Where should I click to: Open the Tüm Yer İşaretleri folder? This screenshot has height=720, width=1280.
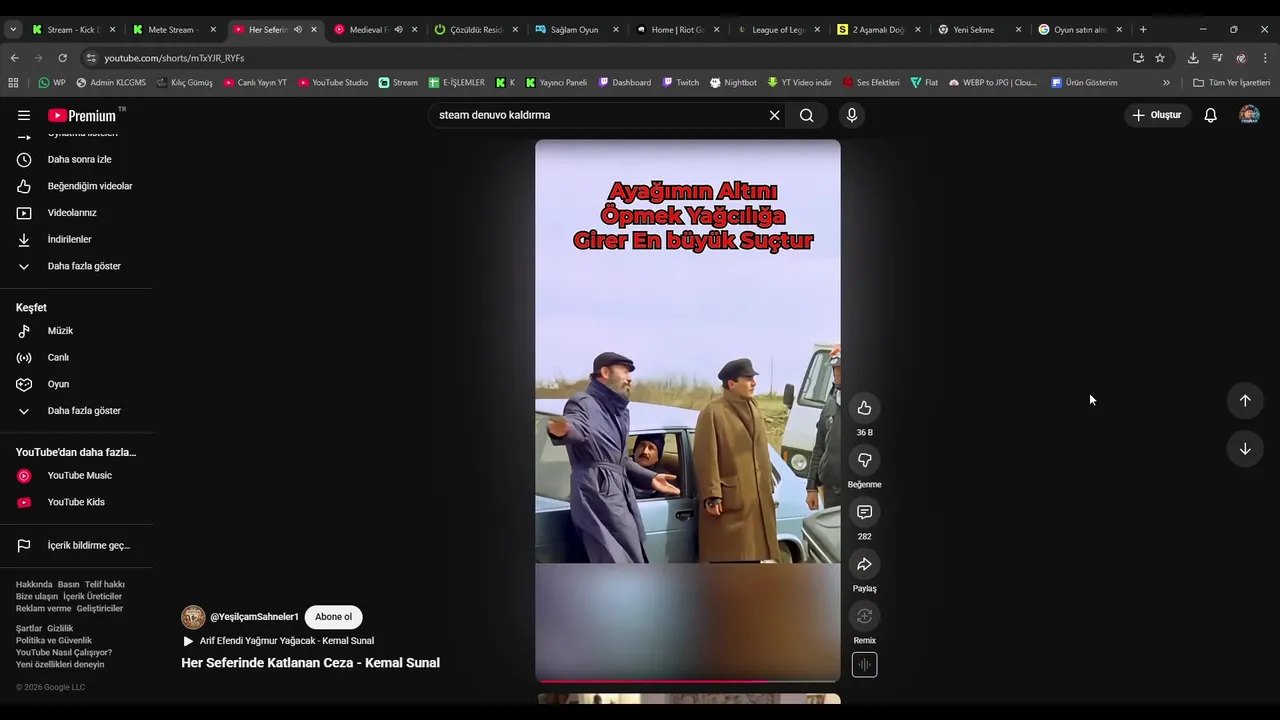[1231, 83]
